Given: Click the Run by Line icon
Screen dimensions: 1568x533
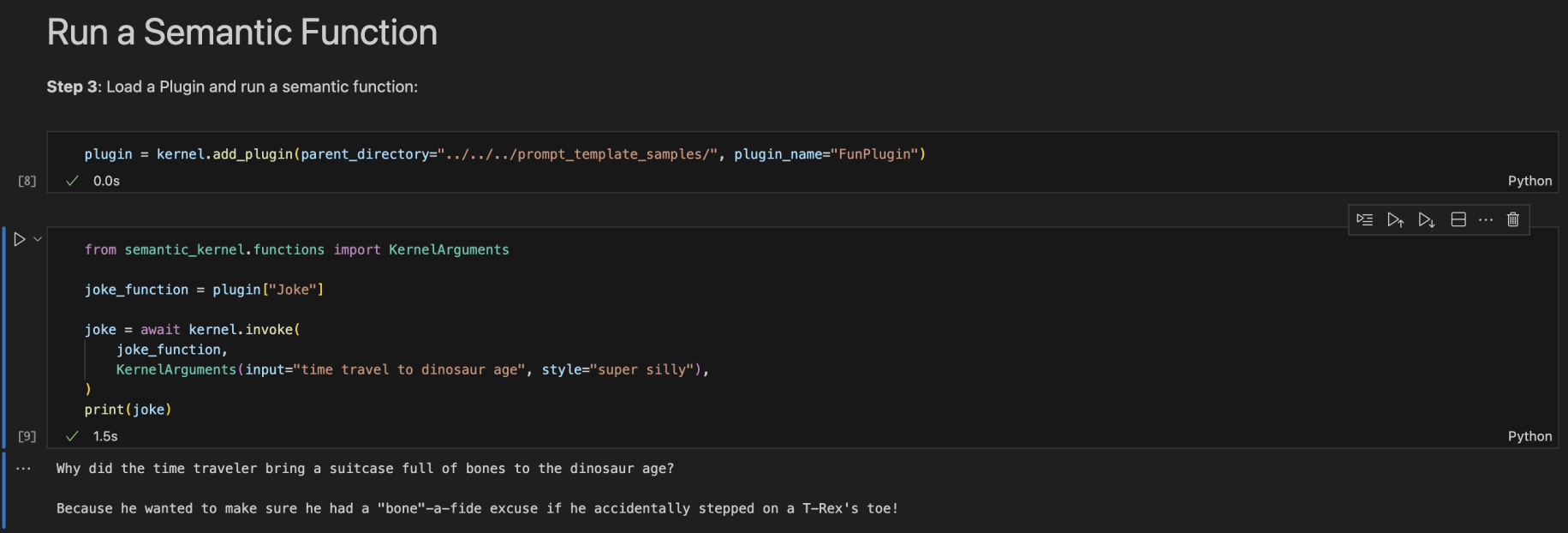Looking at the screenshot, I should [1365, 220].
